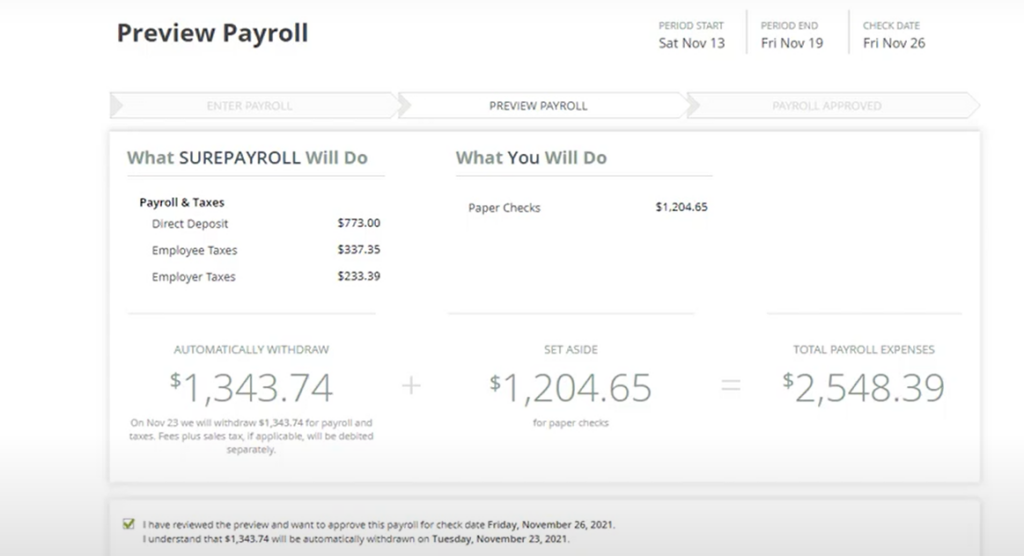This screenshot has height=556, width=1024.
Task: Click the Preview Payroll heading
Action: (212, 33)
